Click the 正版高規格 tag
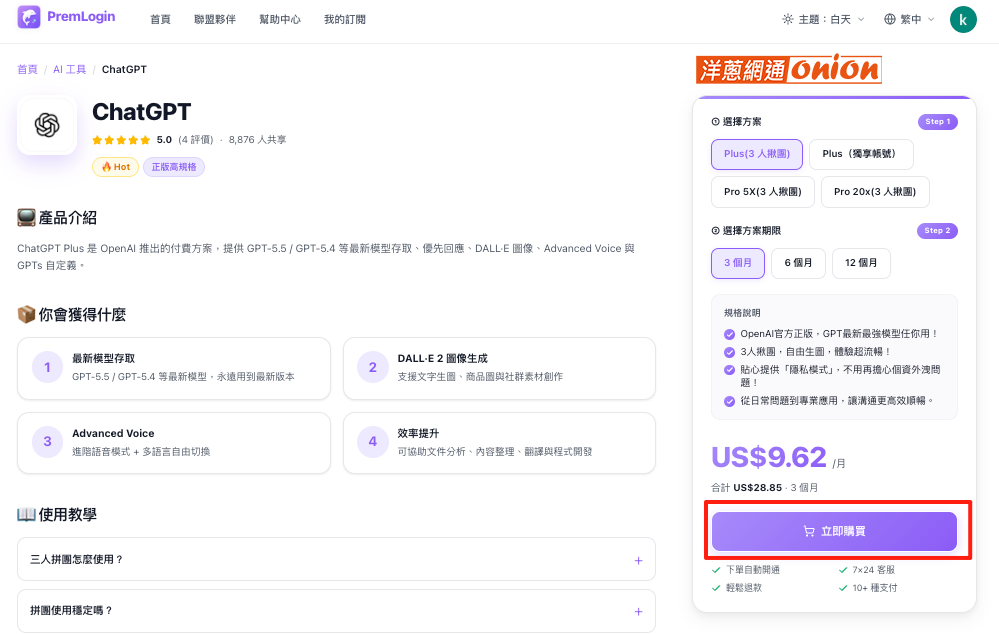 (174, 167)
